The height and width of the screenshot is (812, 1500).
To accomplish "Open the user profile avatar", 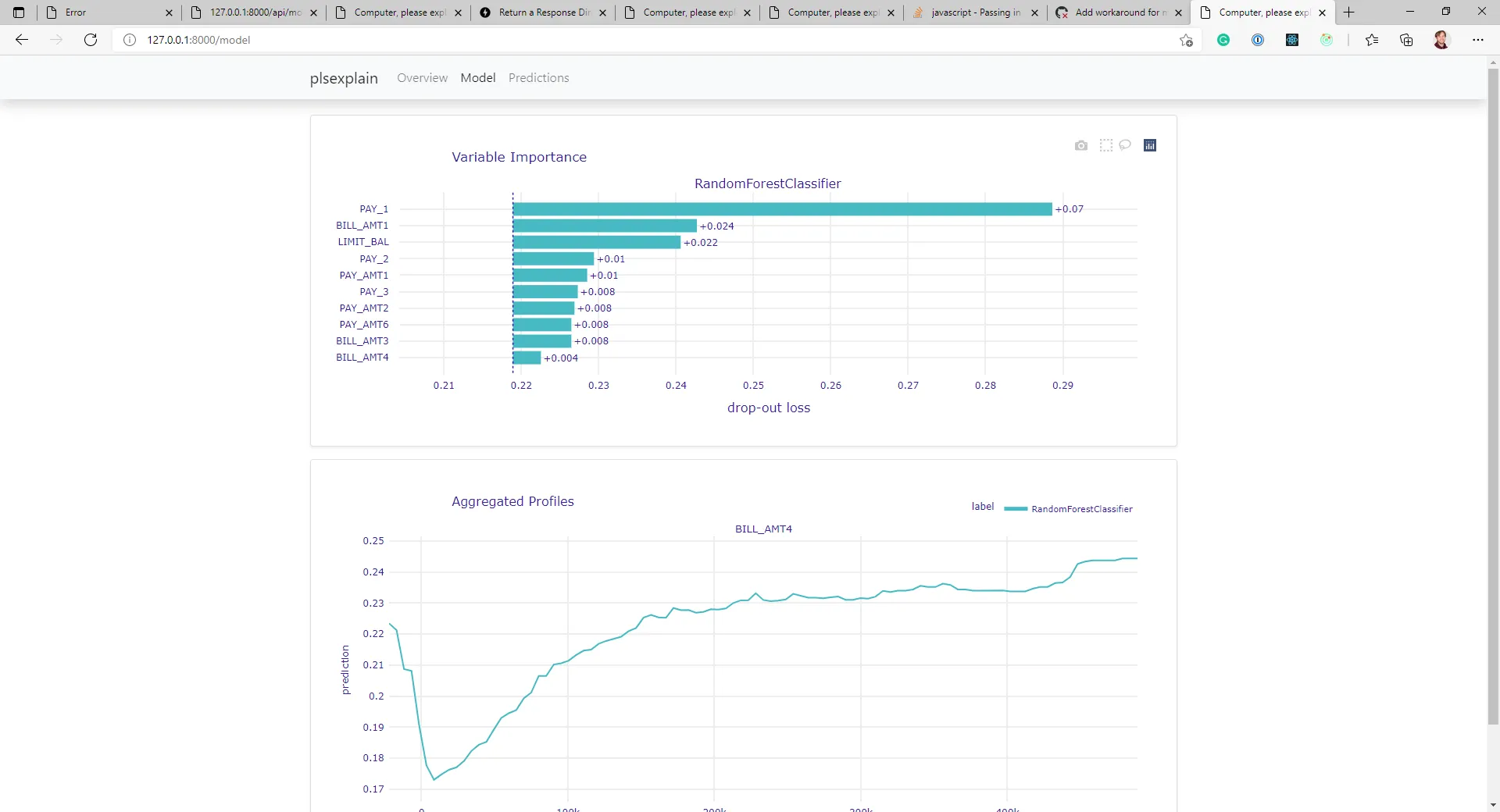I will (1441, 40).
